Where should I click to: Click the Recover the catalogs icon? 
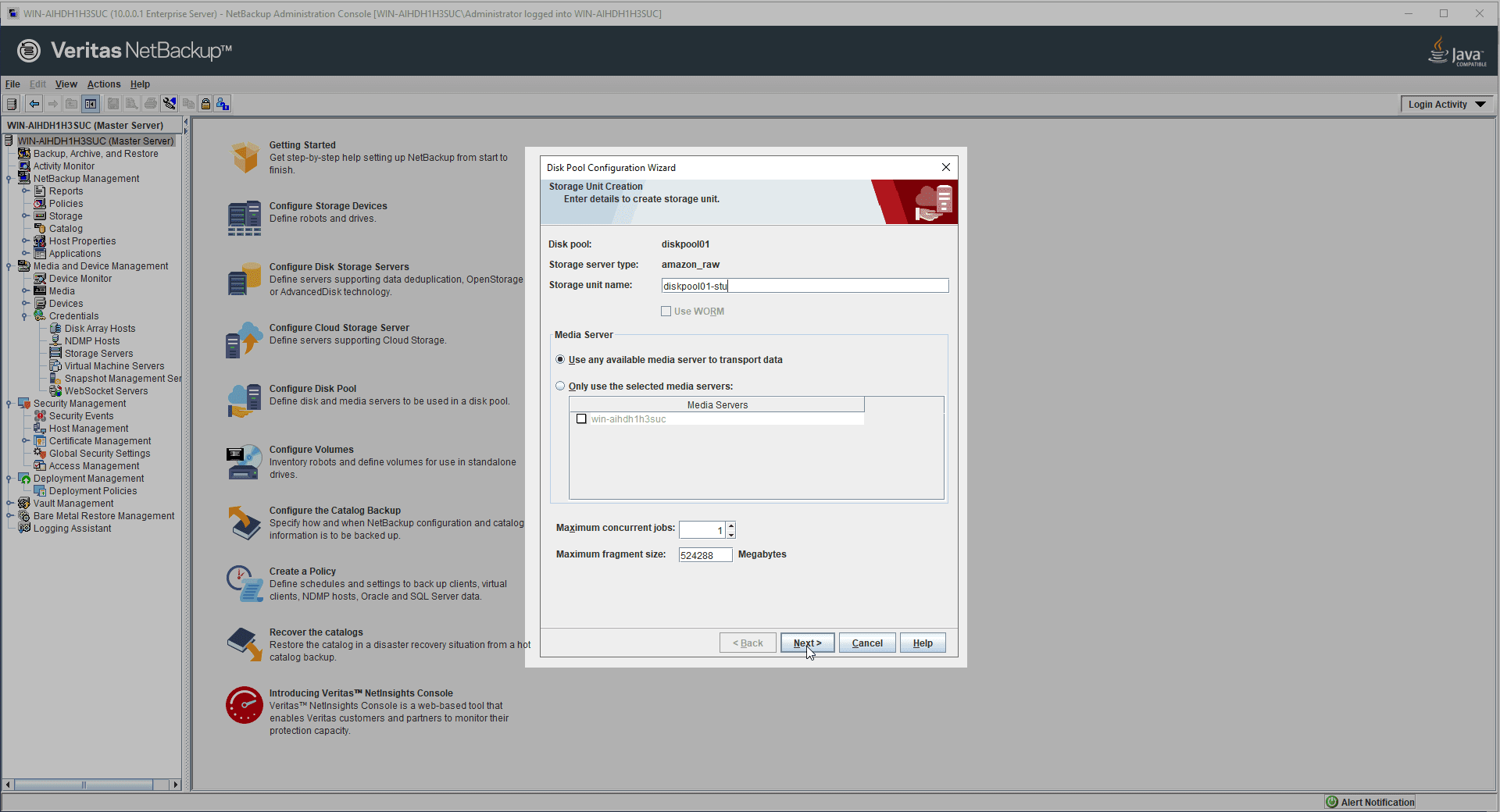click(x=245, y=645)
